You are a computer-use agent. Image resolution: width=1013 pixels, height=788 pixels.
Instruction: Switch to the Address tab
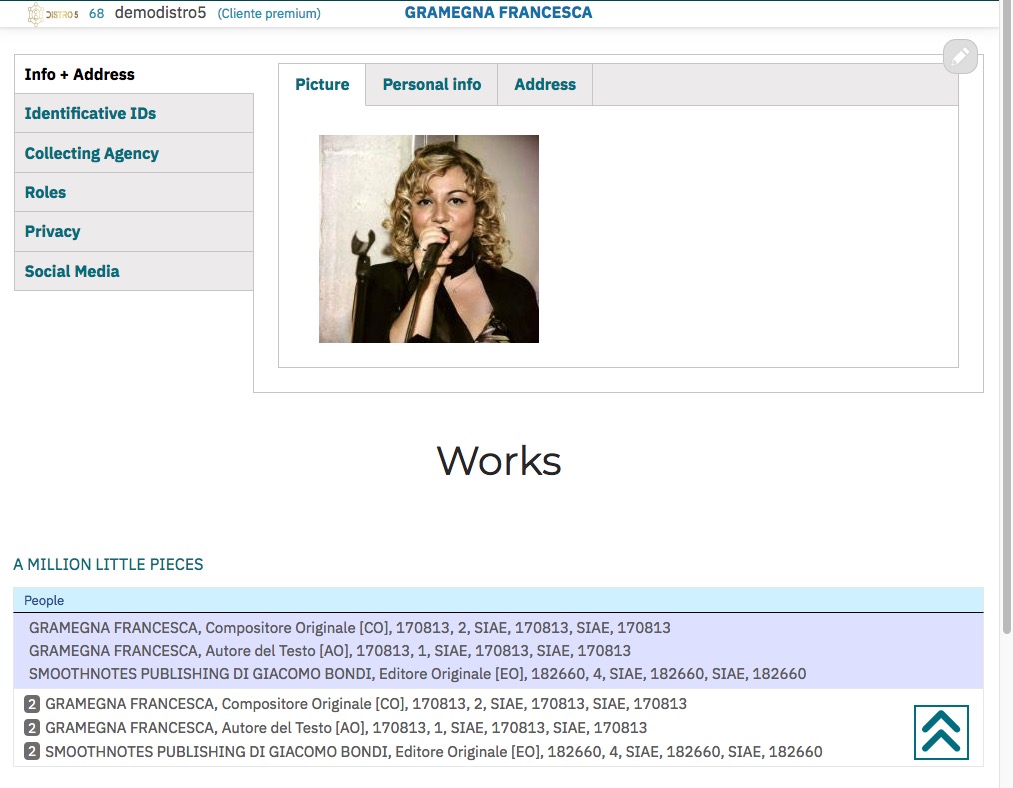click(x=545, y=85)
